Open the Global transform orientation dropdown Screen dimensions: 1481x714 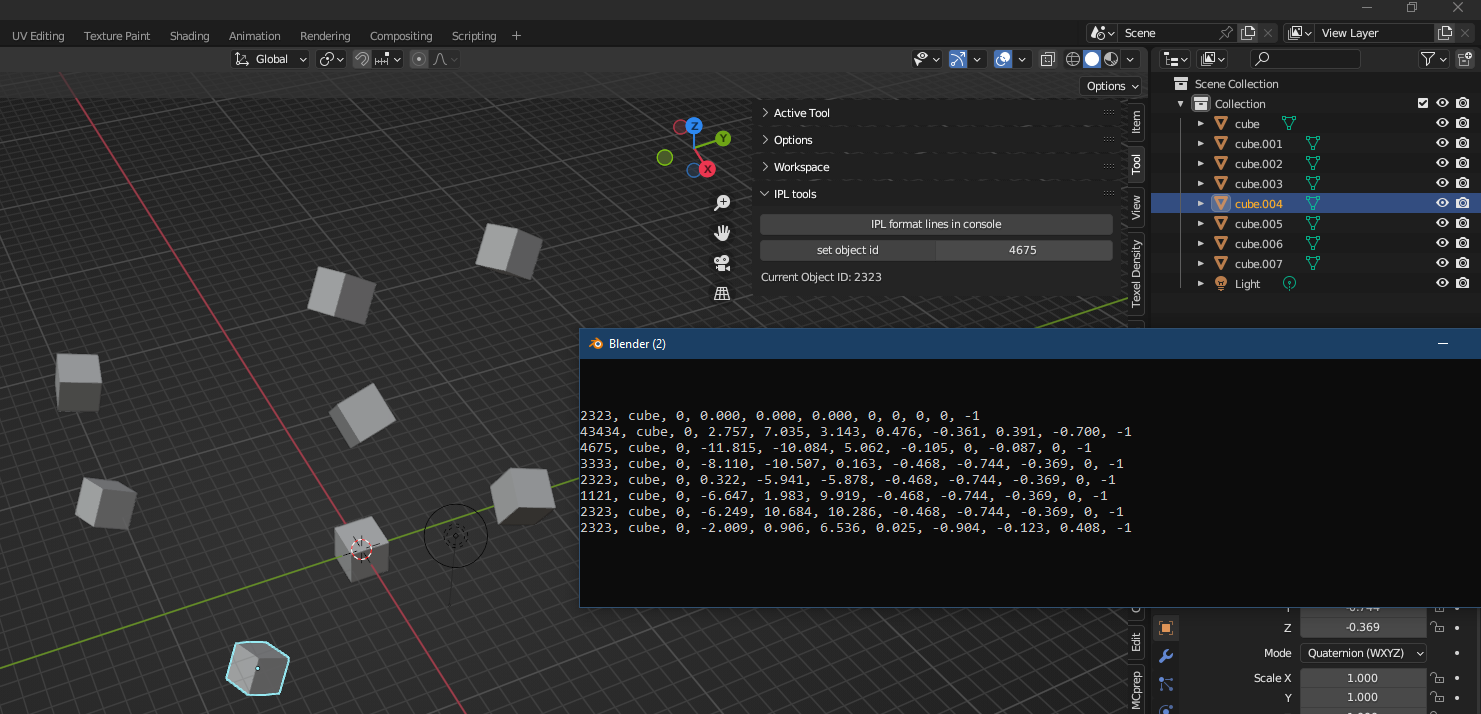pyautogui.click(x=269, y=59)
